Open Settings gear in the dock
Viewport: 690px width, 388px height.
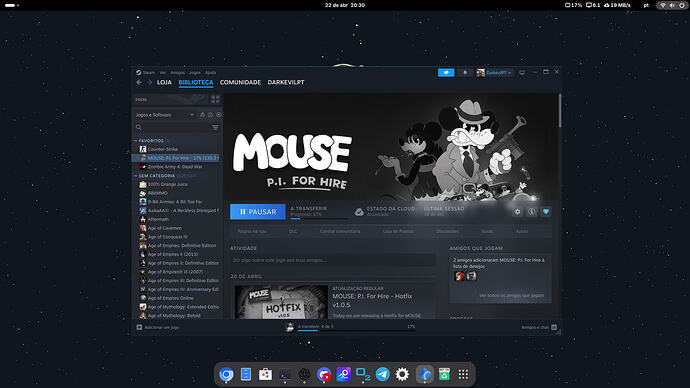[x=402, y=374]
